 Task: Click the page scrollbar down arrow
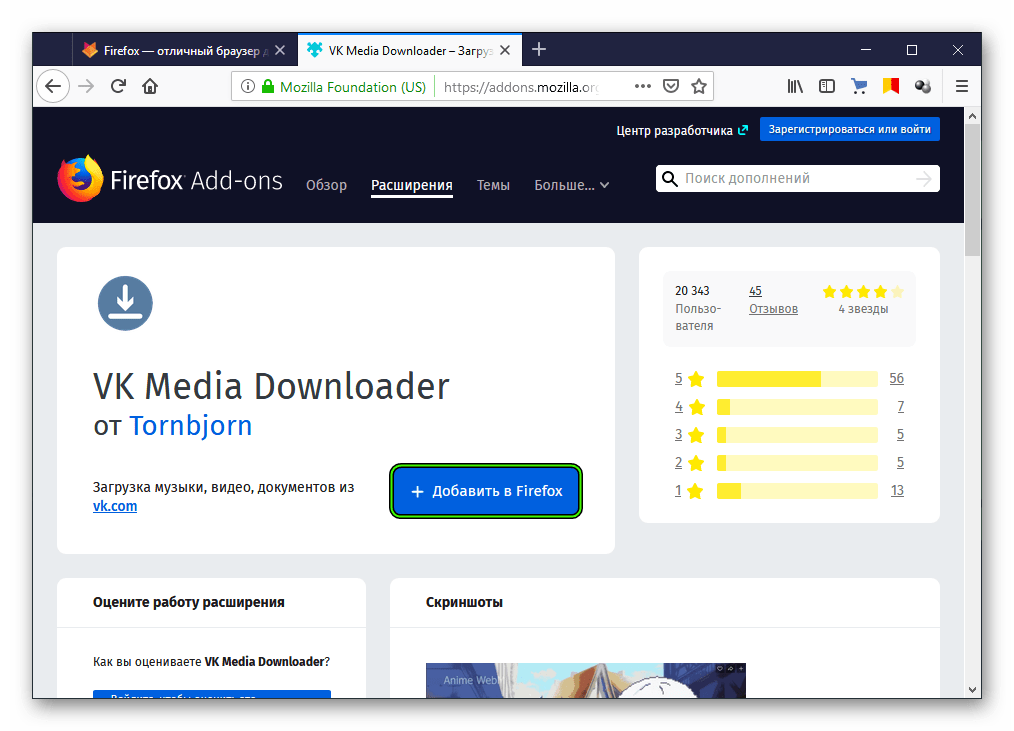click(x=972, y=690)
